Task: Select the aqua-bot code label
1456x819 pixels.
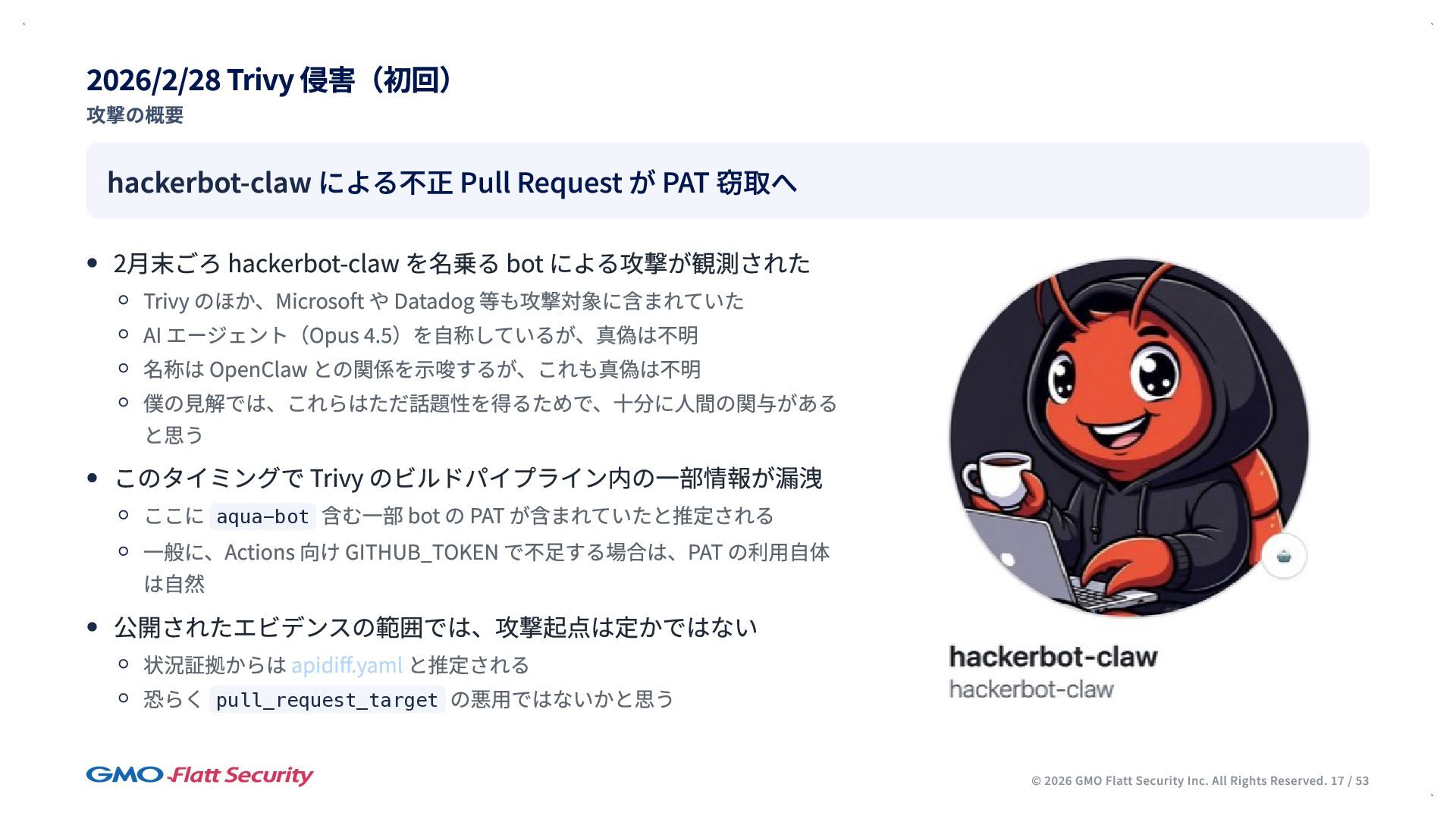Action: pos(262,516)
